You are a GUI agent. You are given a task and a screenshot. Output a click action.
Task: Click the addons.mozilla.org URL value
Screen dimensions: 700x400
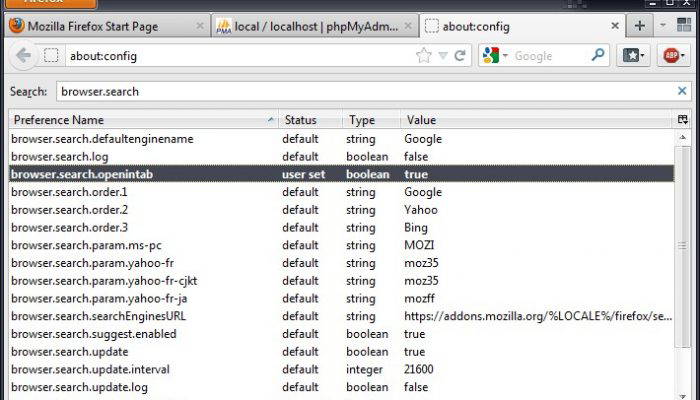click(x=538, y=316)
